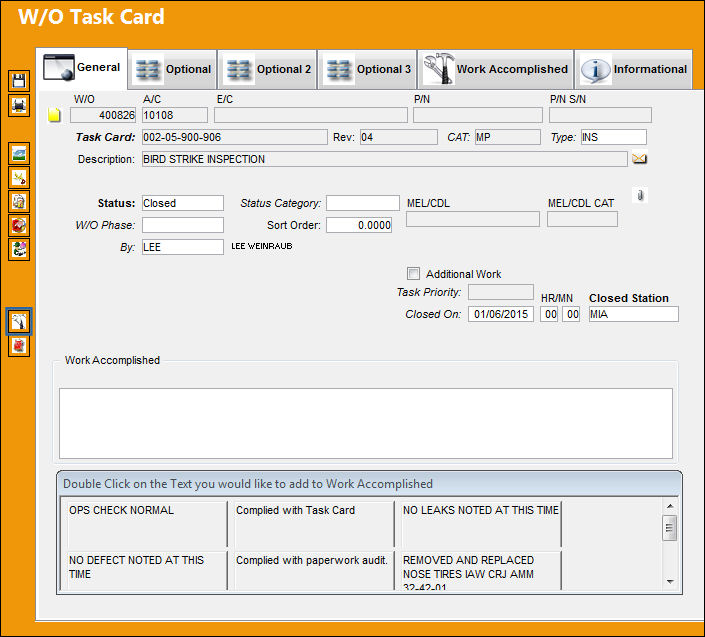This screenshot has height=637, width=705.
Task: Click the empty P/N field
Action: click(x=478, y=115)
